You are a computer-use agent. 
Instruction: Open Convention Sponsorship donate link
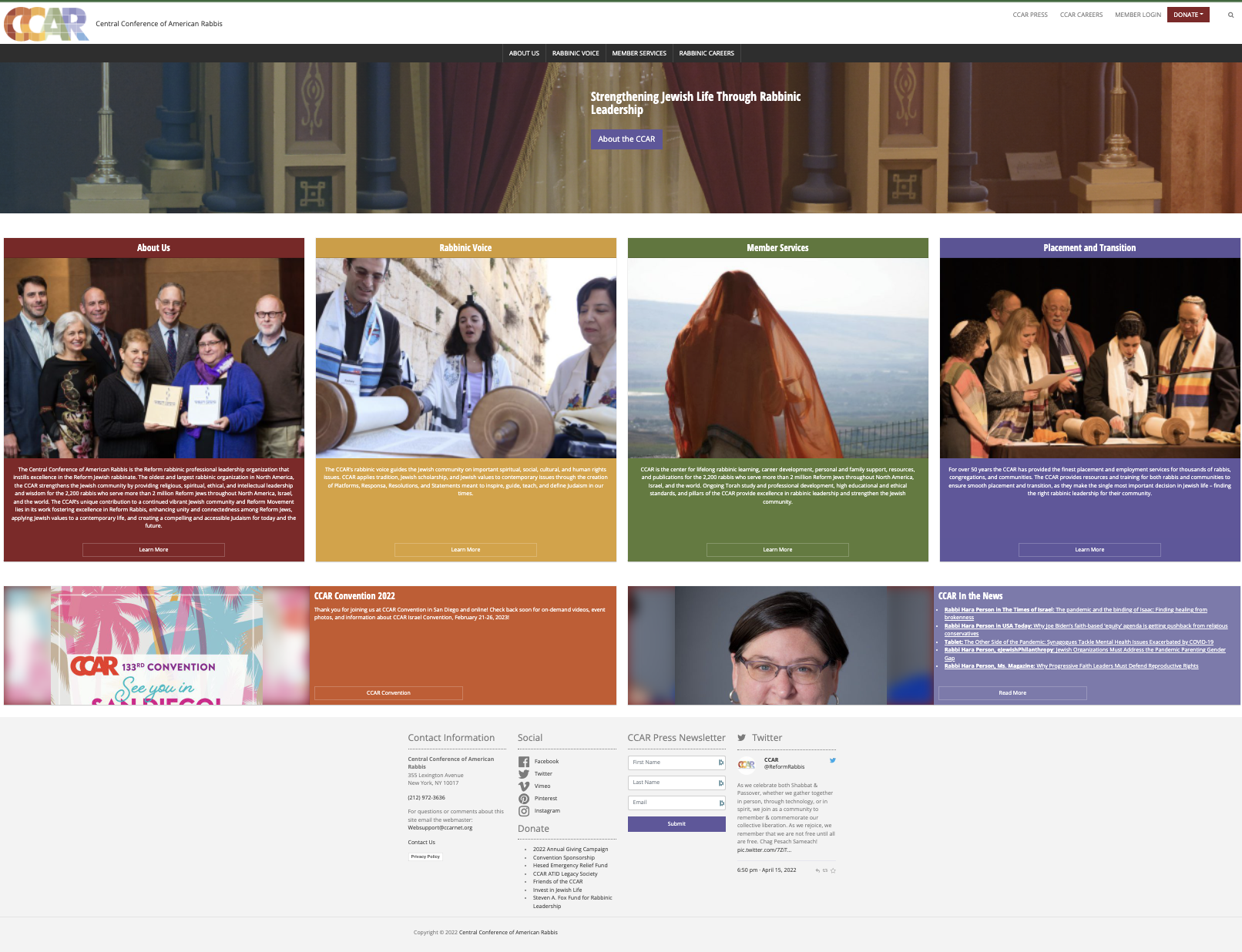tap(564, 858)
